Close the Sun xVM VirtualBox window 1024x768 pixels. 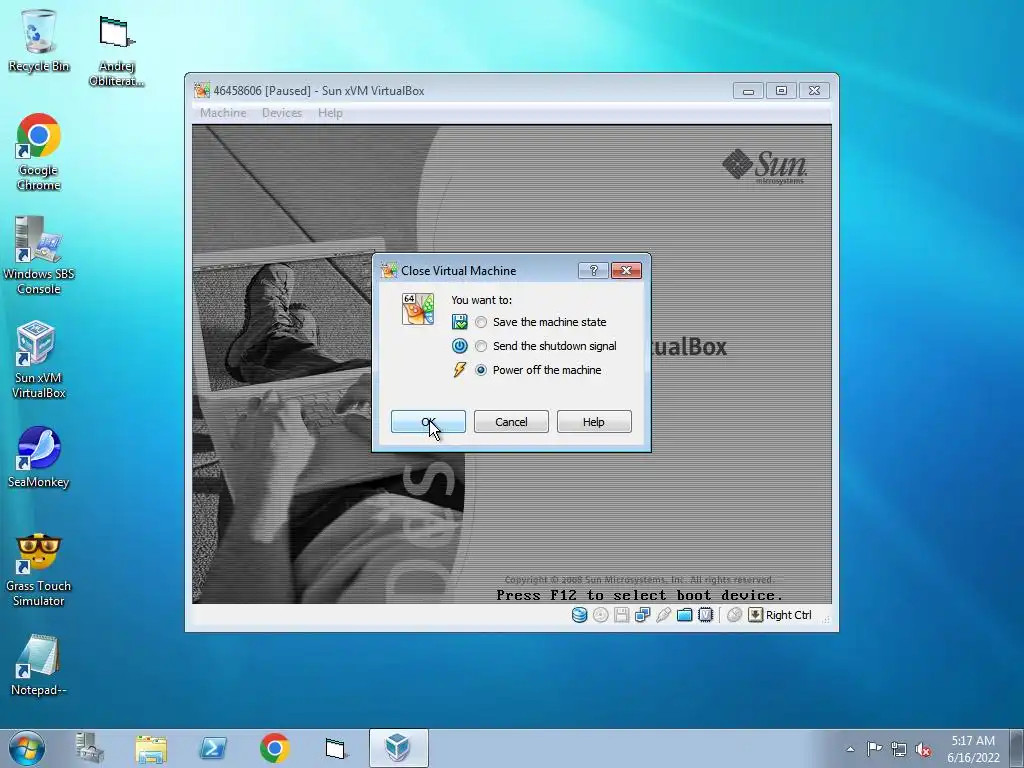click(x=814, y=91)
